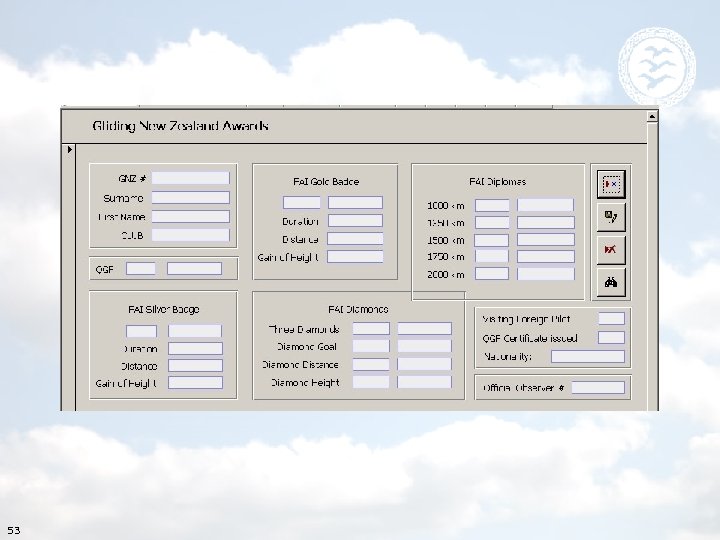Click the Official Observer # field
Screen dimensions: 720x540
coord(598,388)
